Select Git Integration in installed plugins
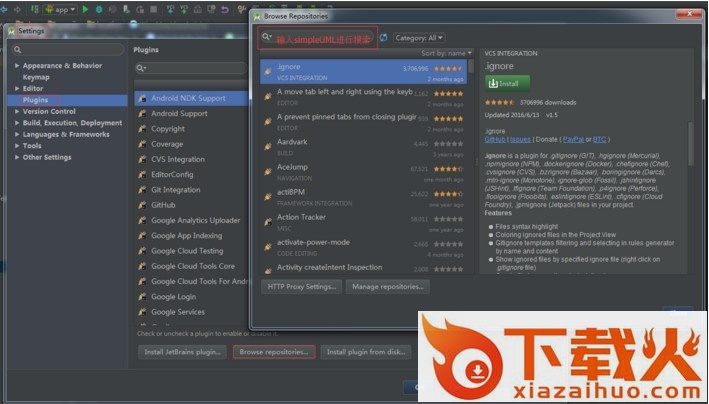The width and height of the screenshot is (709, 404). 192,190
